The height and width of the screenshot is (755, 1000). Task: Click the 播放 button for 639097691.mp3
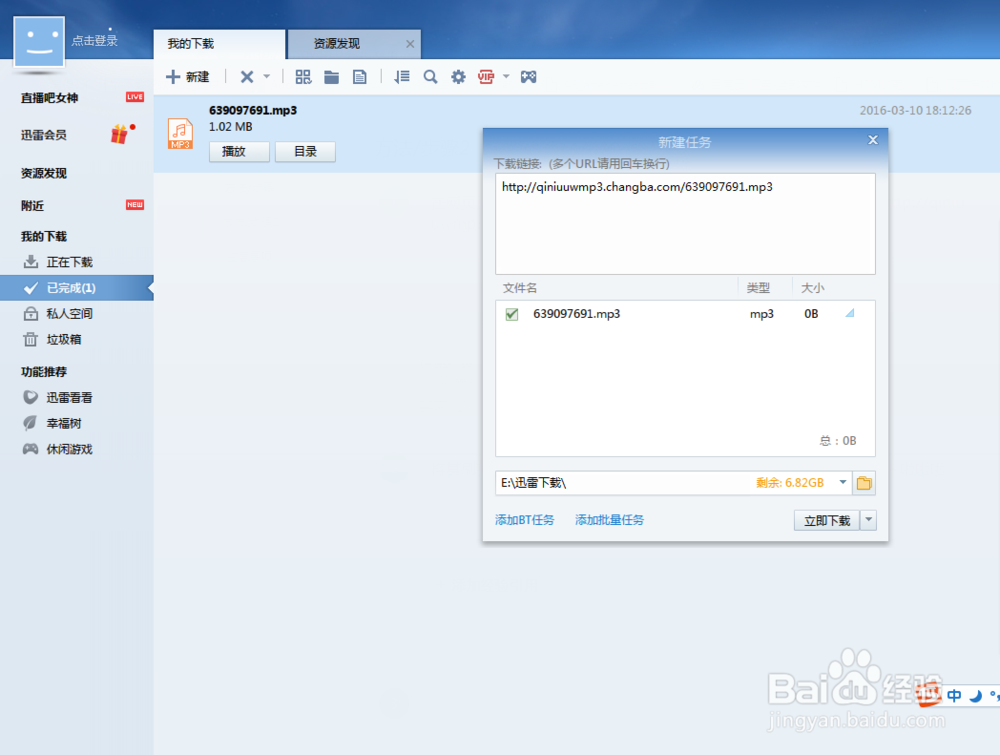tap(239, 152)
